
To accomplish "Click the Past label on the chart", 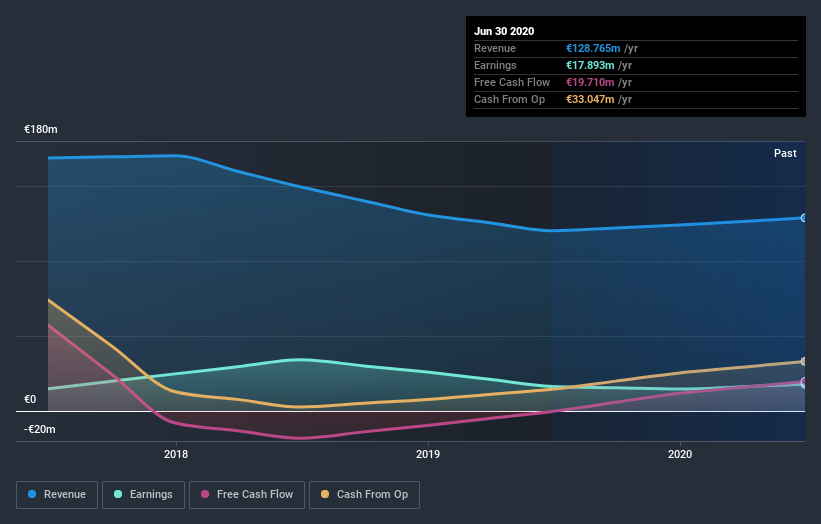I will [x=785, y=153].
